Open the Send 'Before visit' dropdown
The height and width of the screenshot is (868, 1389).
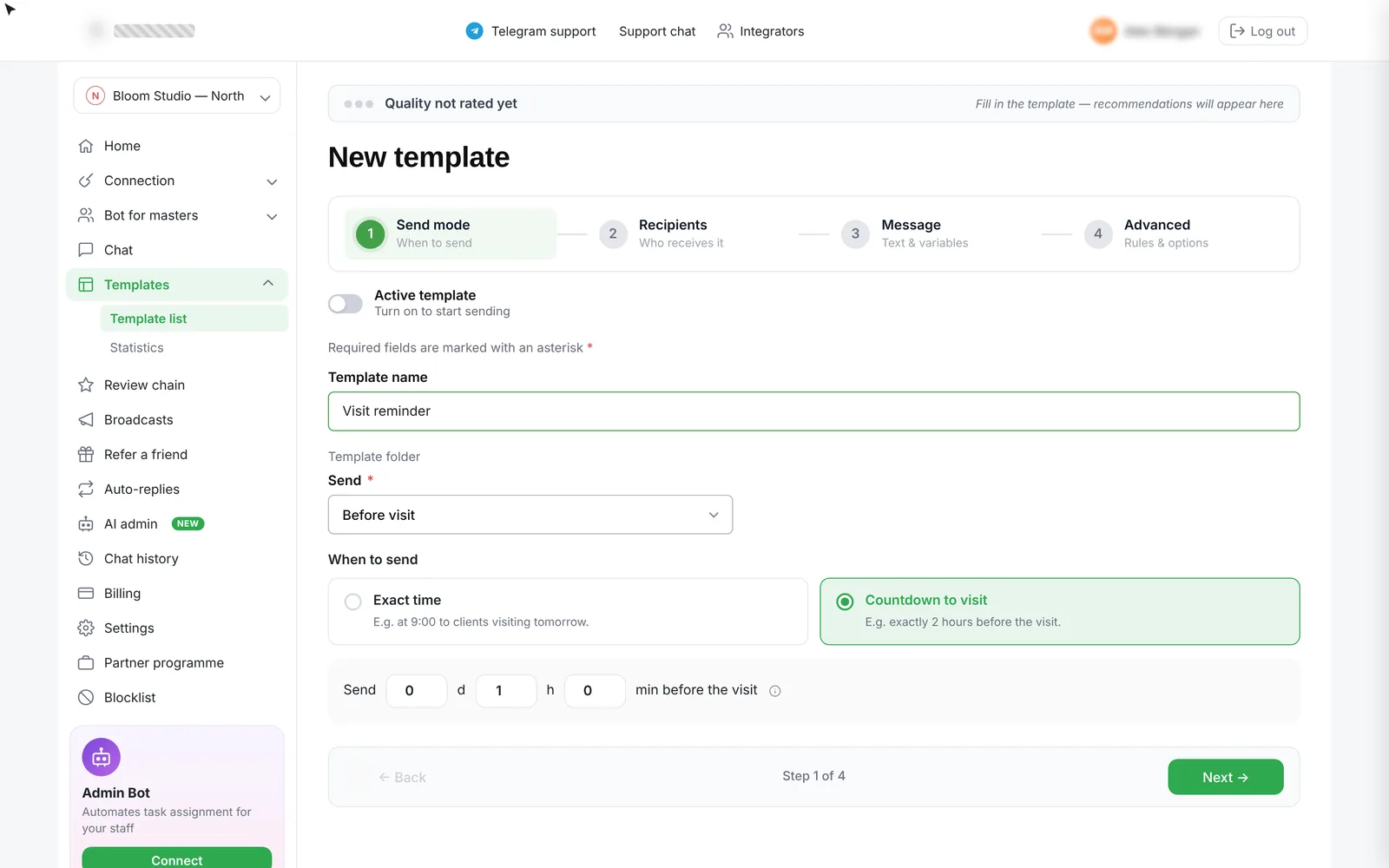(x=530, y=515)
